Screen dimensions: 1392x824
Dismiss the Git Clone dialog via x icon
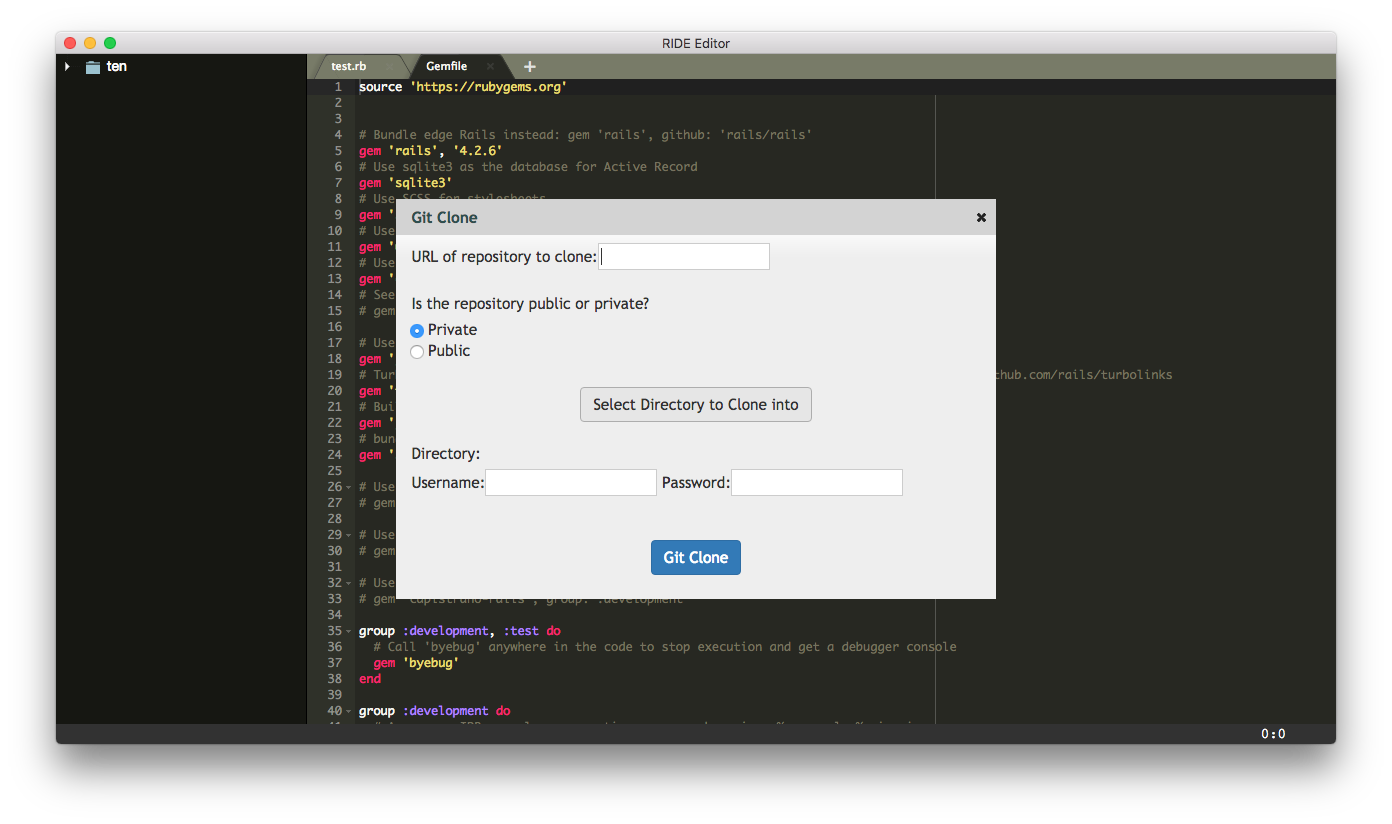[981, 217]
